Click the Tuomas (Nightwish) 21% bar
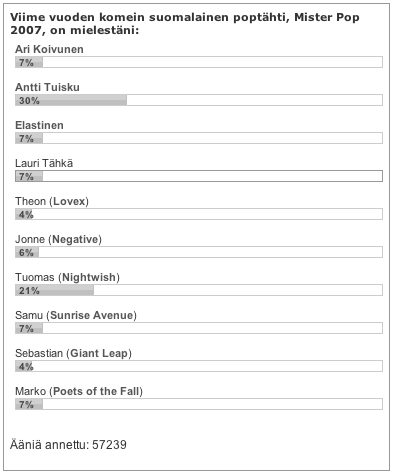This screenshot has height=475, width=394. click(x=199, y=290)
